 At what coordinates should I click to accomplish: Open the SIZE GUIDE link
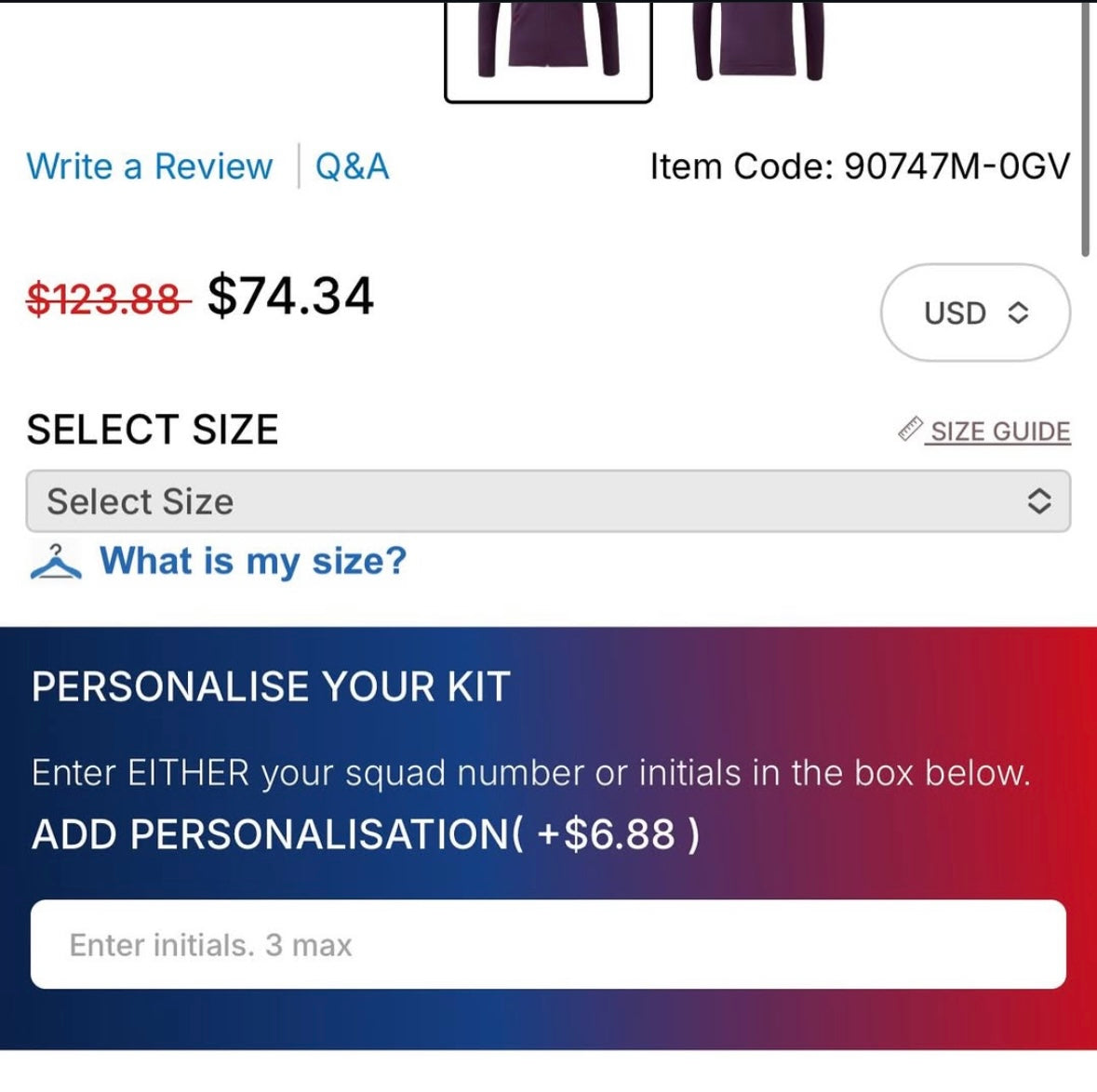tap(999, 432)
